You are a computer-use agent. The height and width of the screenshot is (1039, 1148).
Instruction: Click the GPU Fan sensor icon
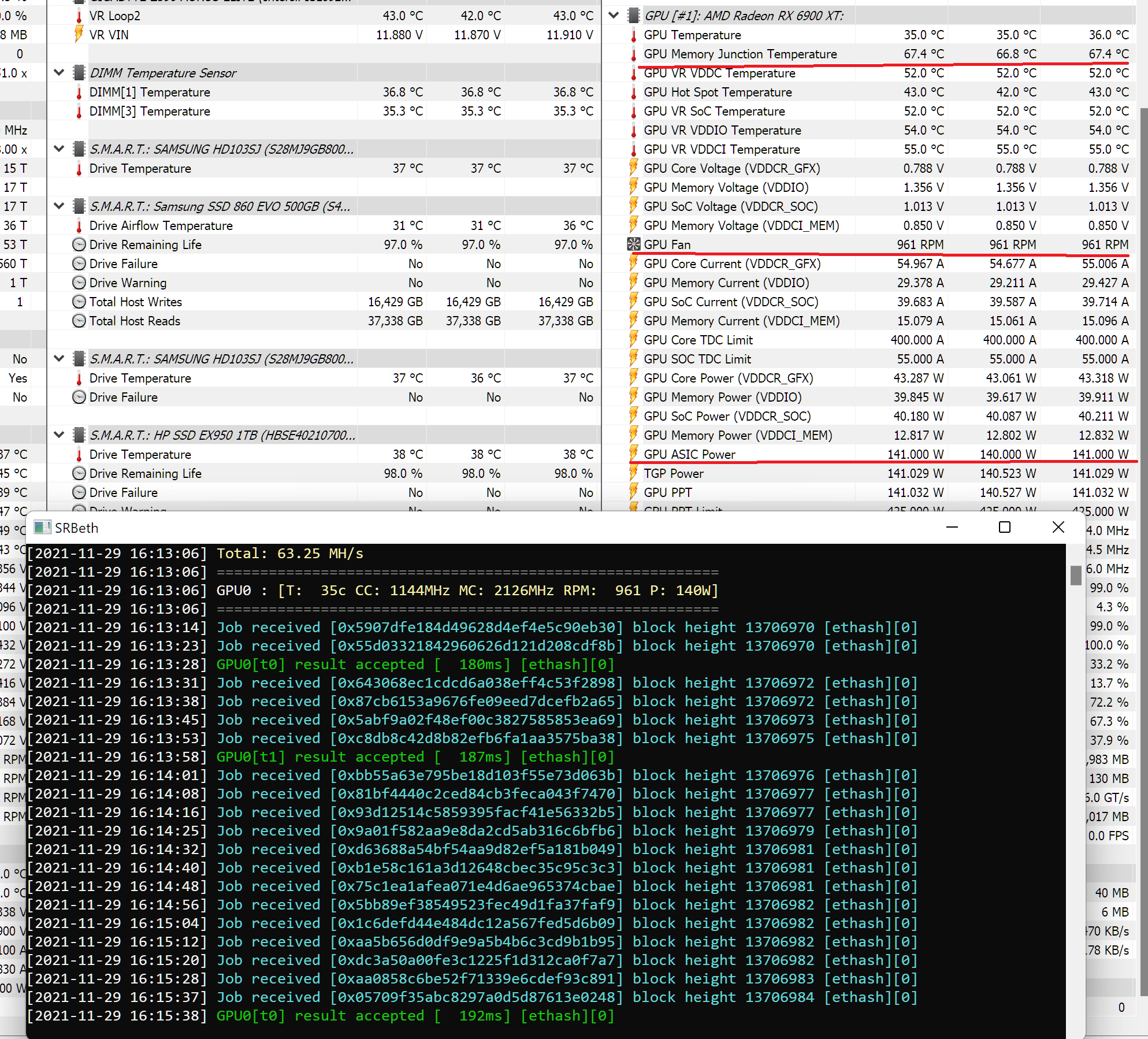click(634, 244)
